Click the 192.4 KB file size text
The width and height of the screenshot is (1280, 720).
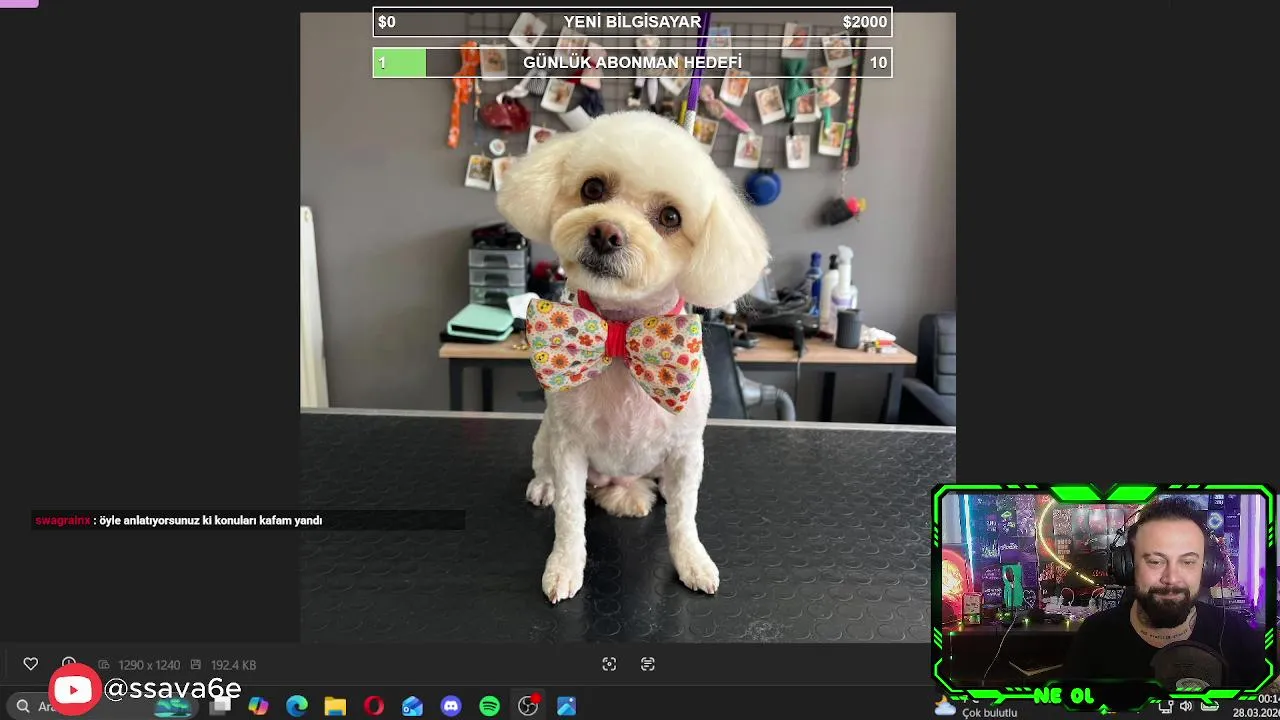pos(233,665)
